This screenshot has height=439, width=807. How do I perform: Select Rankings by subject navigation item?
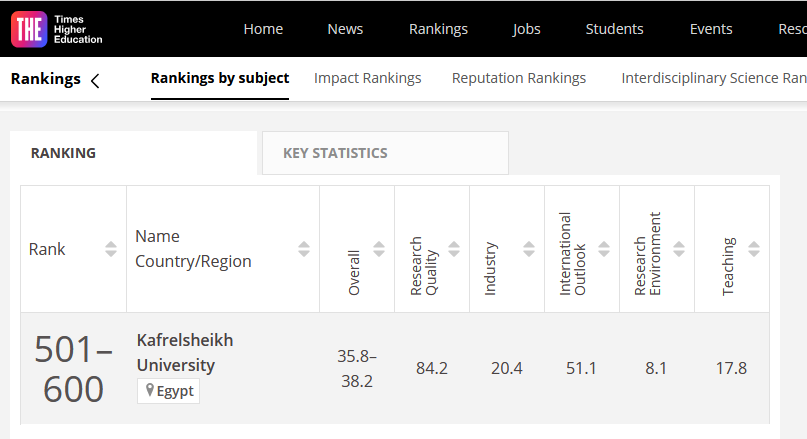pos(220,78)
